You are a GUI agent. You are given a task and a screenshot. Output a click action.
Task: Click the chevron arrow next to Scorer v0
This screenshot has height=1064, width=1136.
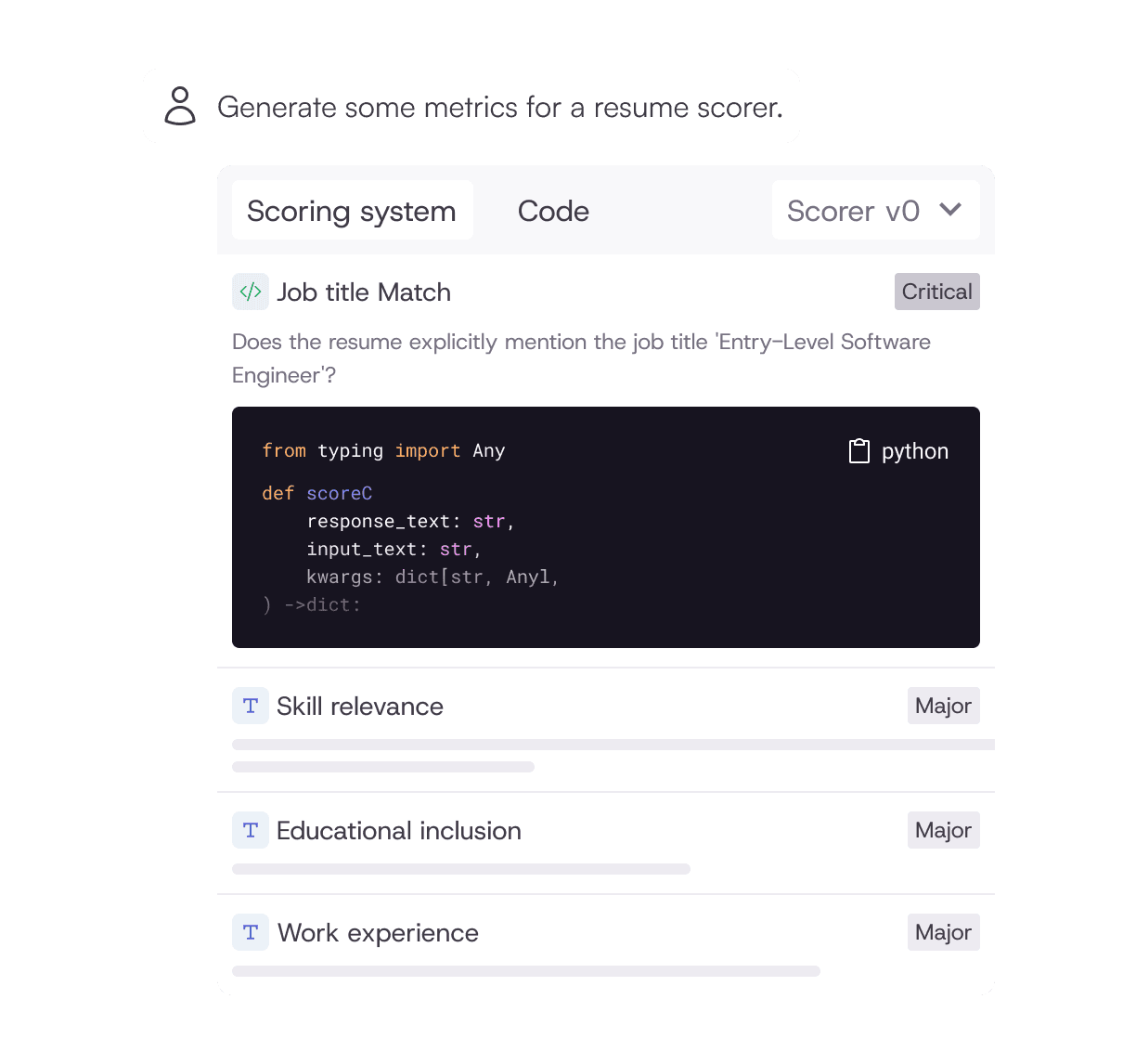950,210
